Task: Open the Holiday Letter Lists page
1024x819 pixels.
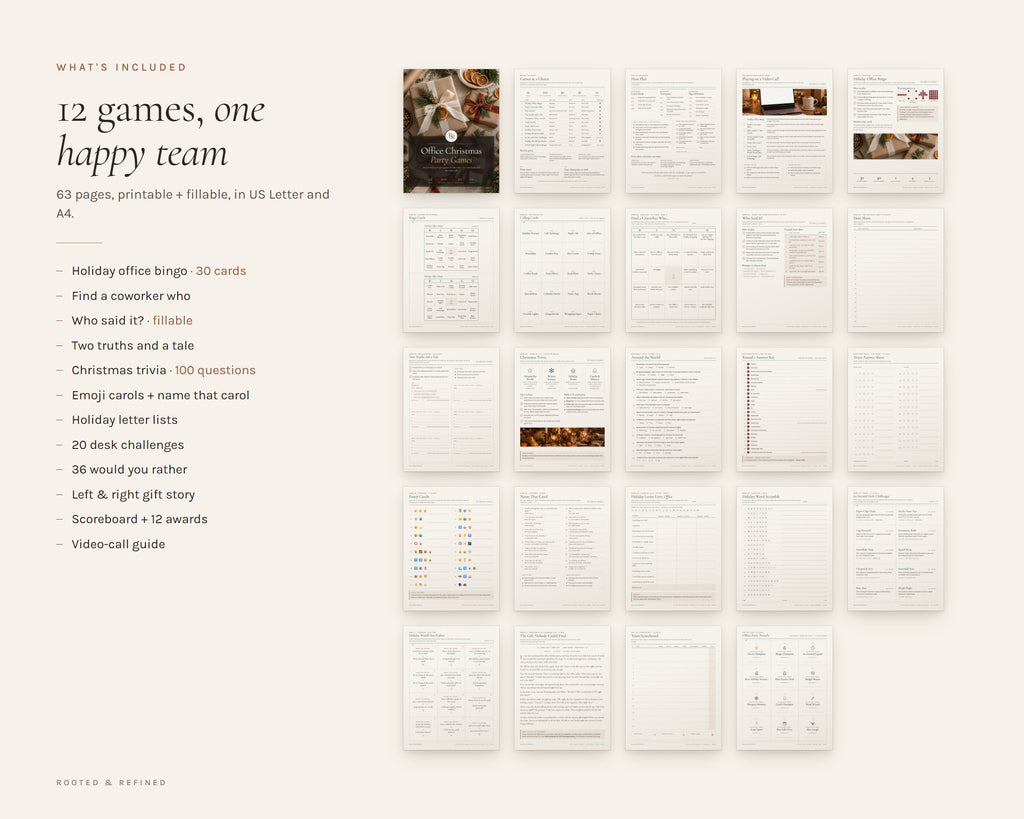Action: tap(673, 549)
